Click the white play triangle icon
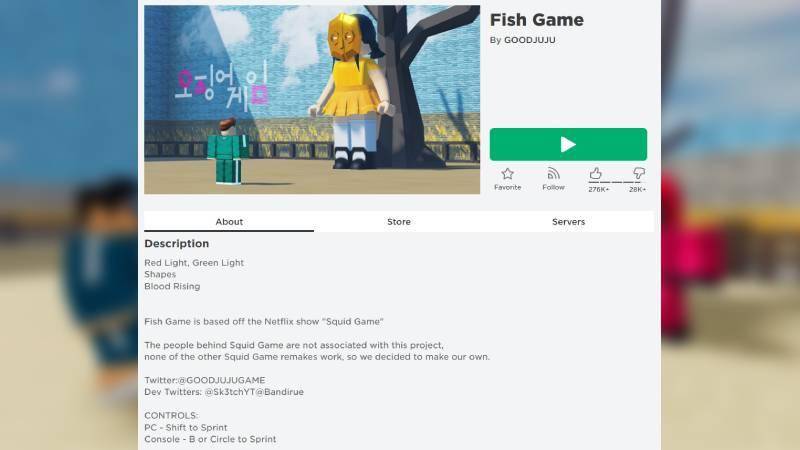The image size is (800, 450). click(568, 144)
